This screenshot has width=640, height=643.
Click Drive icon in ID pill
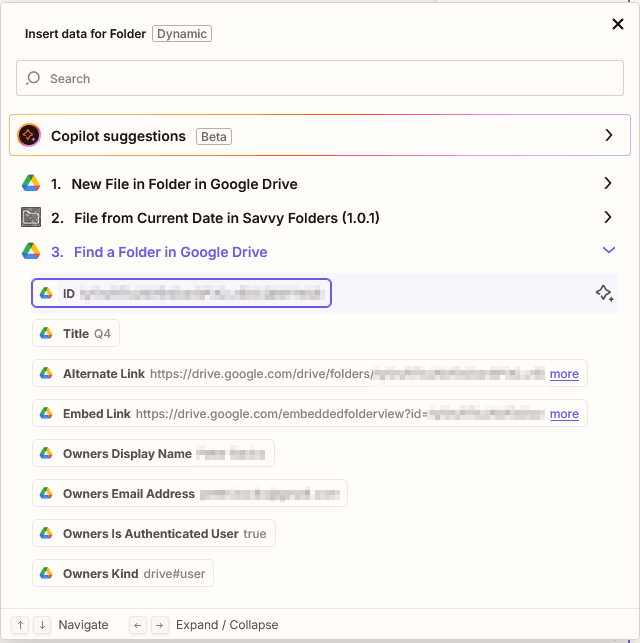46,293
